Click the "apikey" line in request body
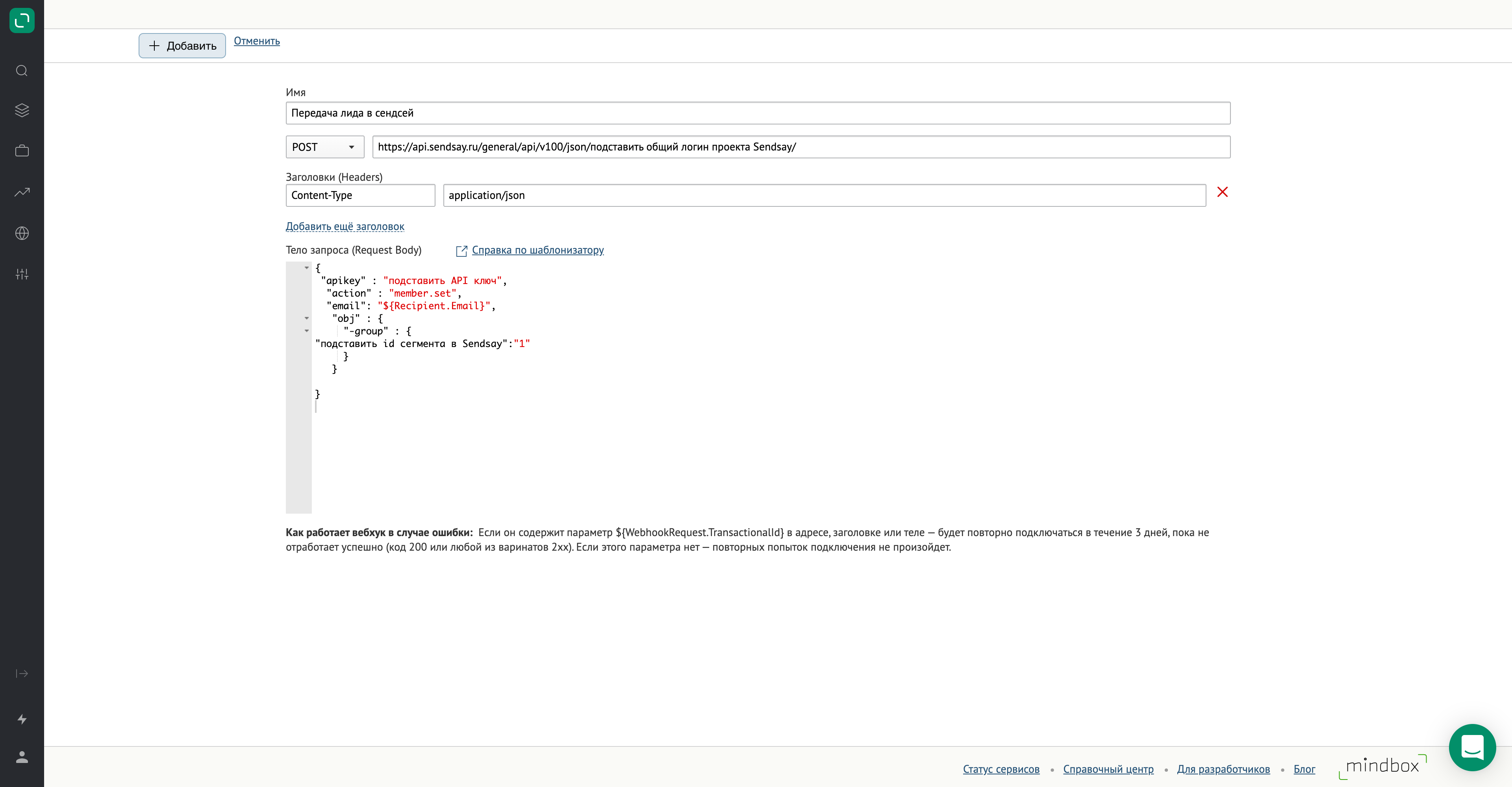 pos(414,281)
